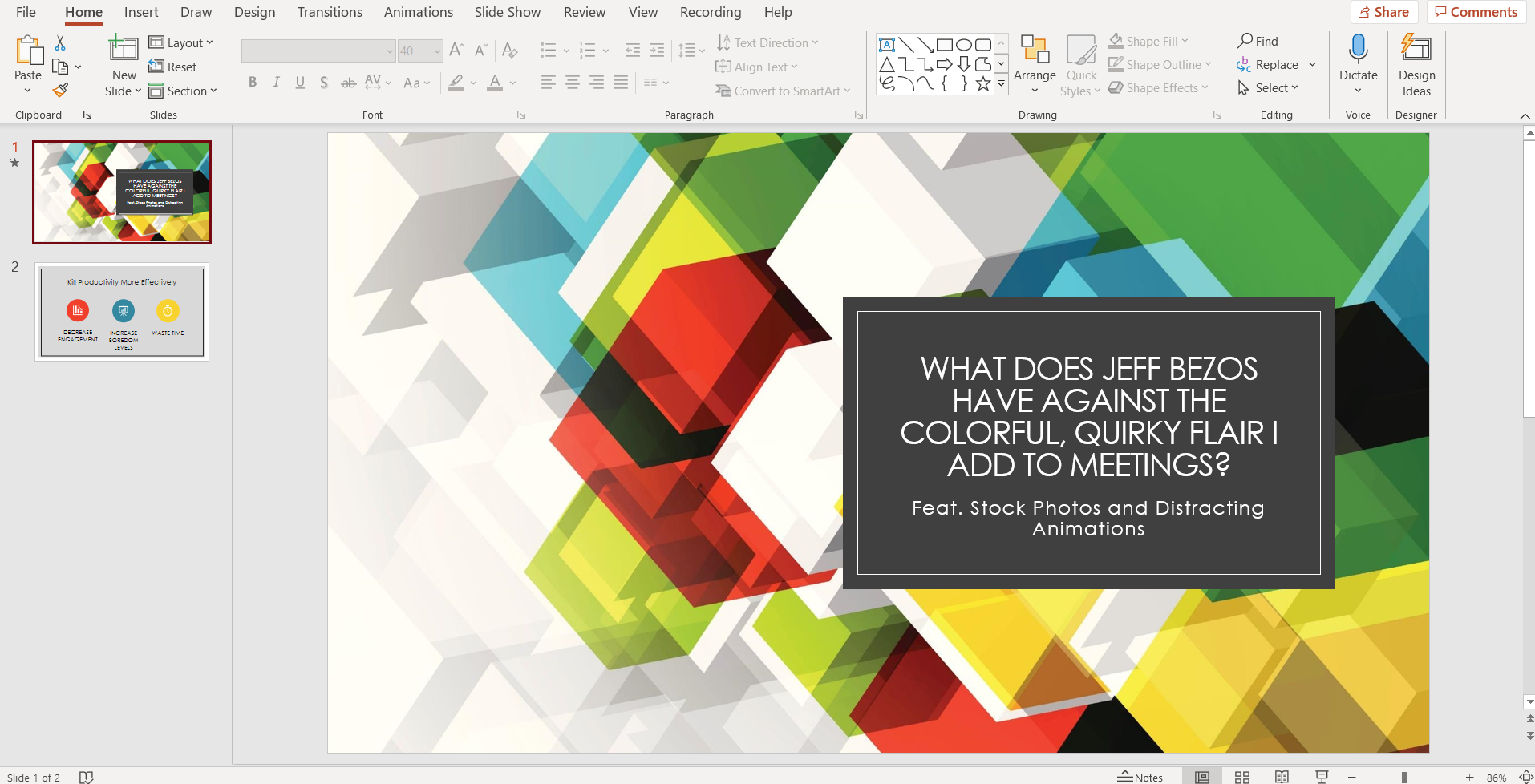Screen dimensions: 1535x784
Task: Clear all formatting icon
Action: coord(509,51)
